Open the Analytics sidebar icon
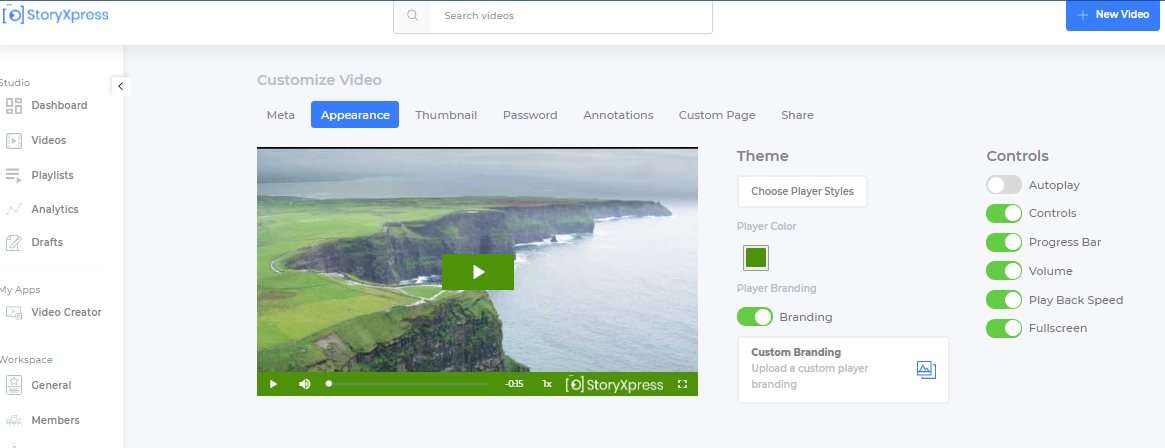This screenshot has height=448, width=1165. point(14,210)
